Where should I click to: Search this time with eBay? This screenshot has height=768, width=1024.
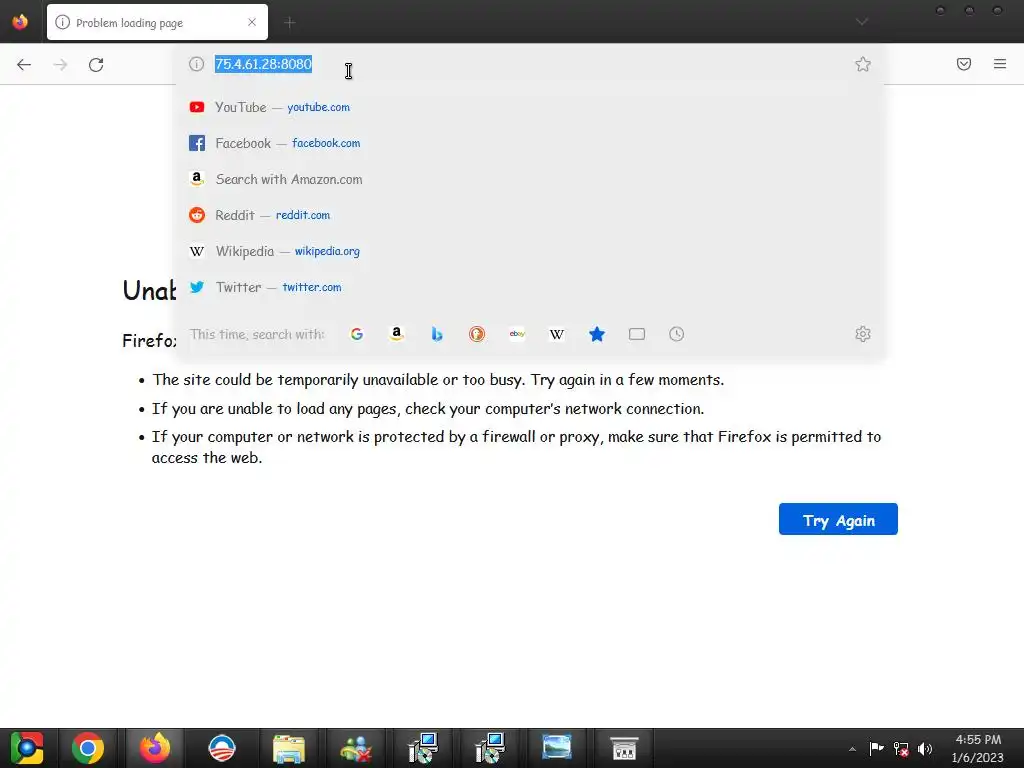517,334
